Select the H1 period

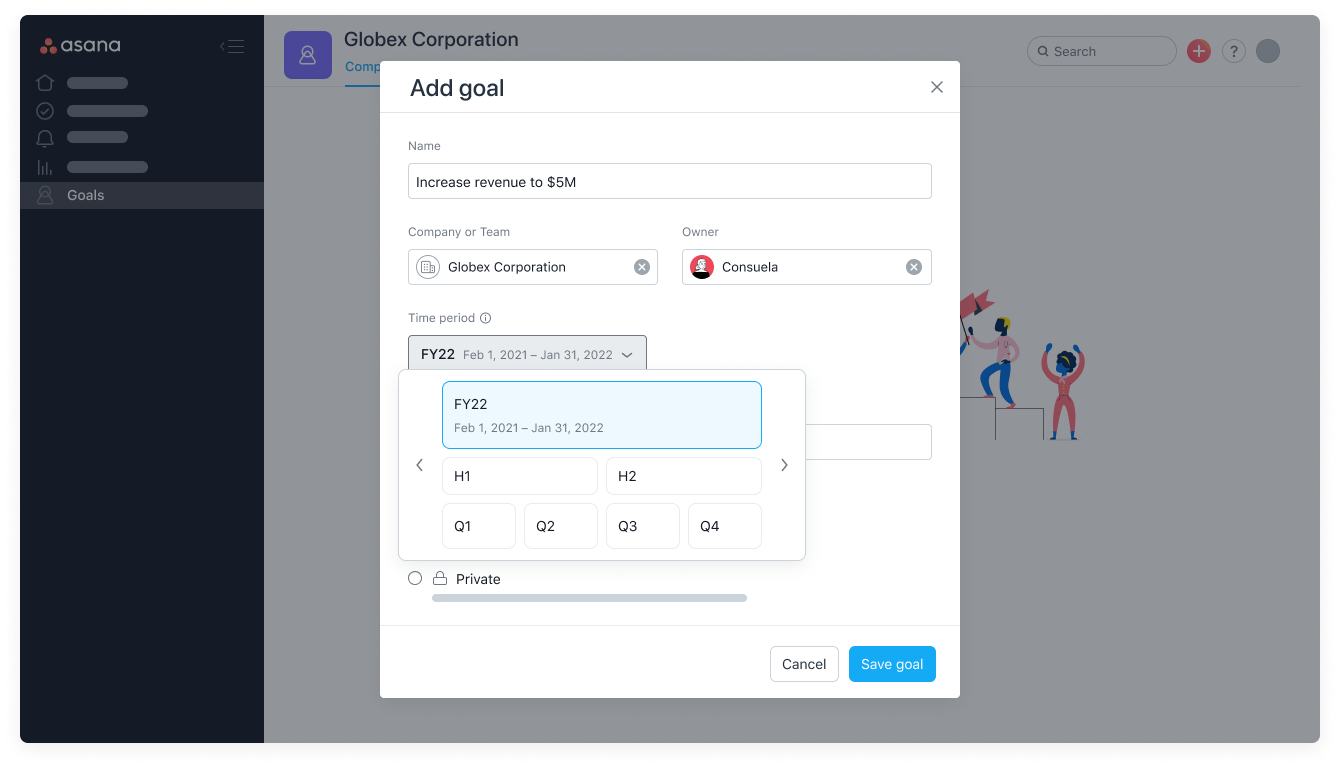coord(520,476)
